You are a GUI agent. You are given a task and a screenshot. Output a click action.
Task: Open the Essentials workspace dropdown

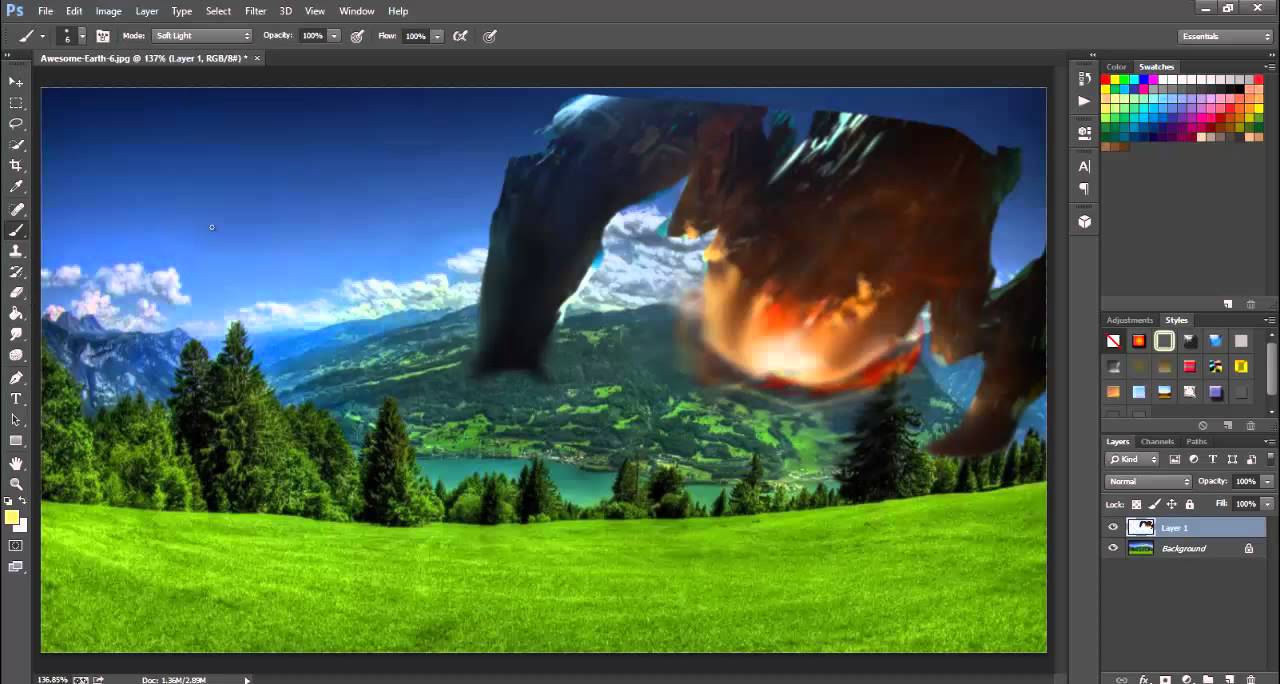[1226, 36]
